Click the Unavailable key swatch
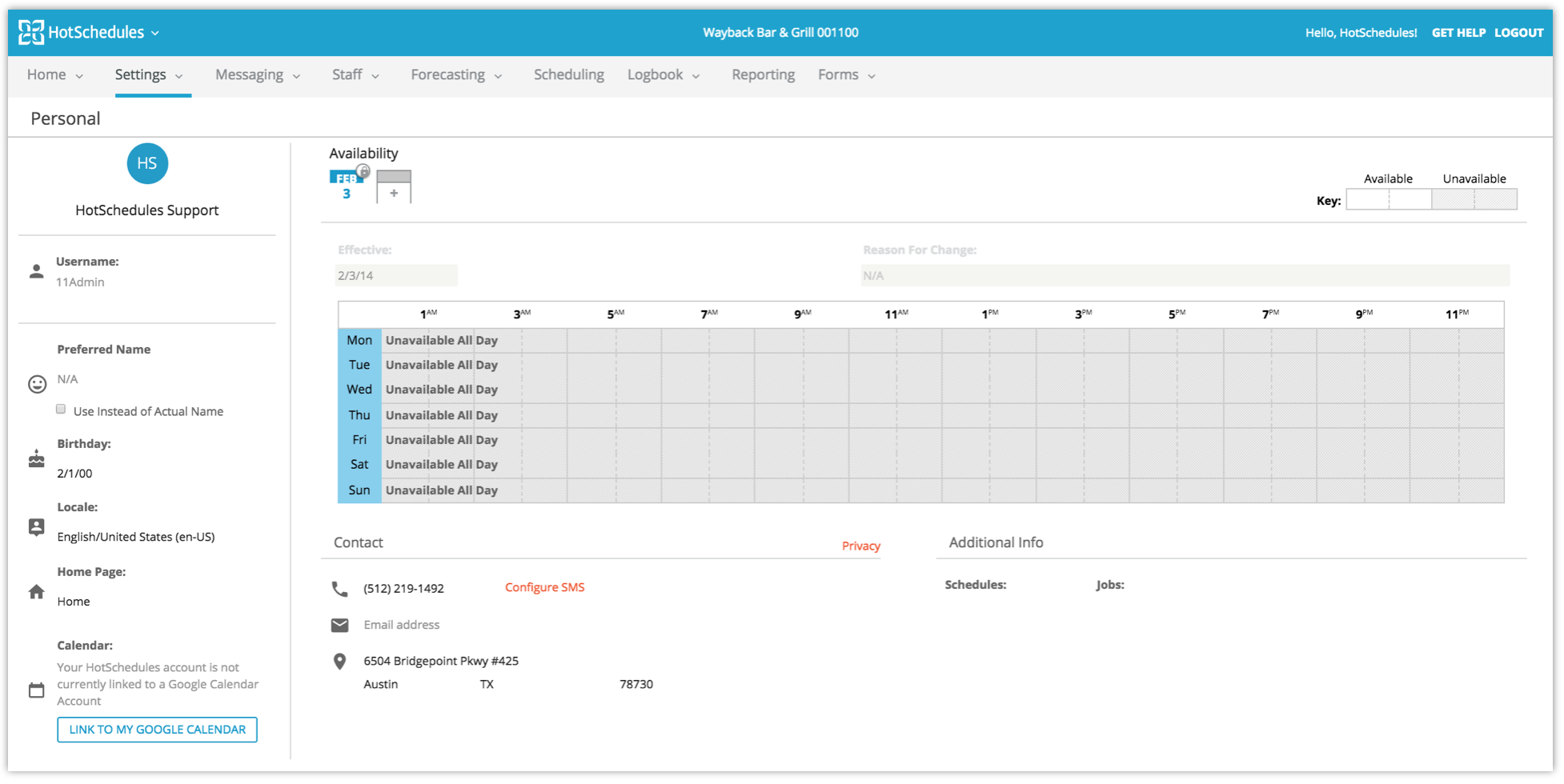This screenshot has width=1564, height=784. point(1474,199)
